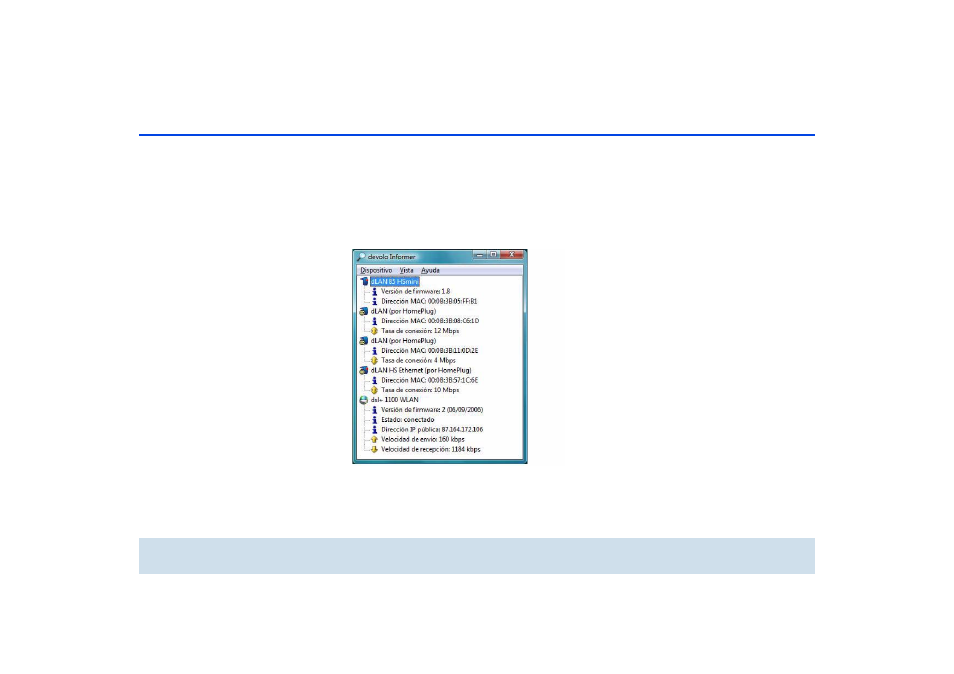Screen dimensions: 954x674
Task: Open the Ayuda menu
Action: (x=430, y=270)
